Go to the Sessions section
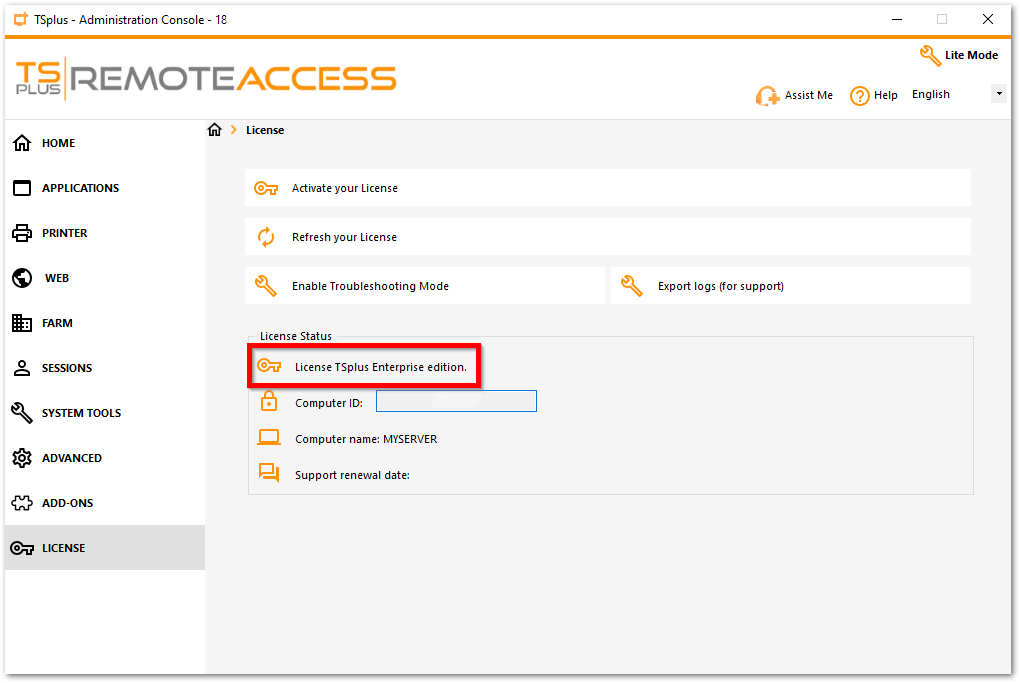Viewport: 1020px width, 683px height. point(66,368)
